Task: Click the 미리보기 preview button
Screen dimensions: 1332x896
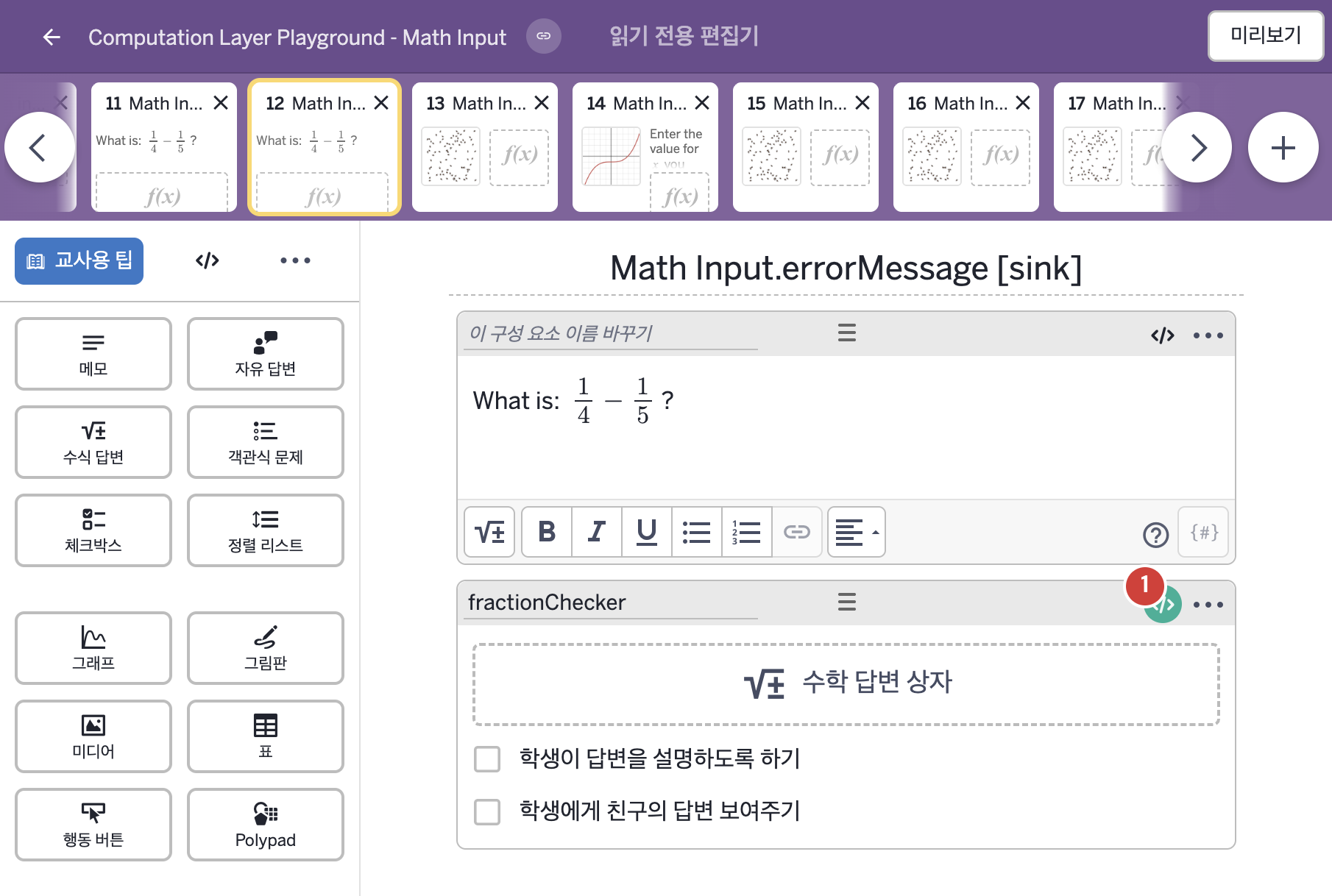Action: 1266,35
